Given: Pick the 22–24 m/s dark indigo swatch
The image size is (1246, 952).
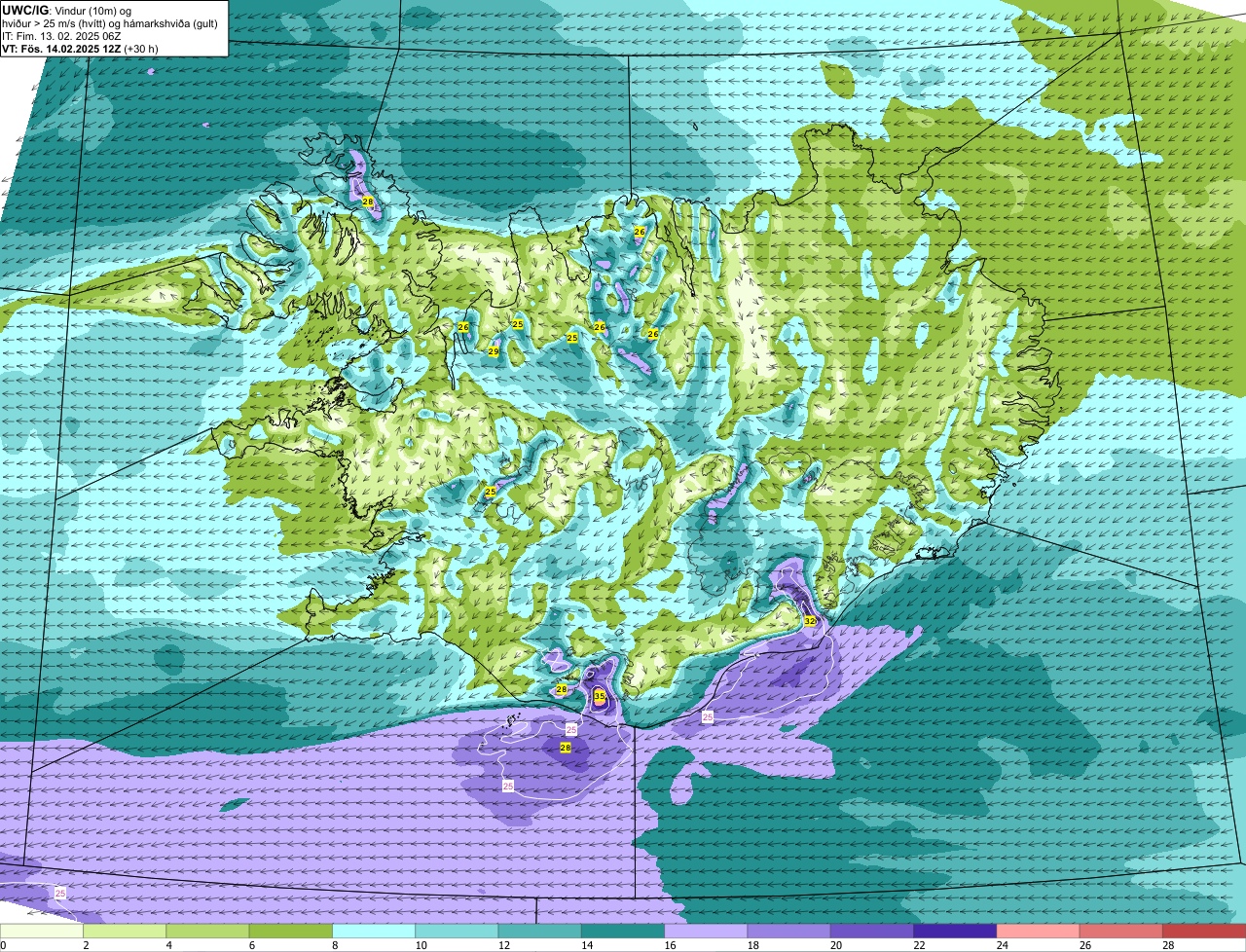Looking at the screenshot, I should tap(955, 932).
